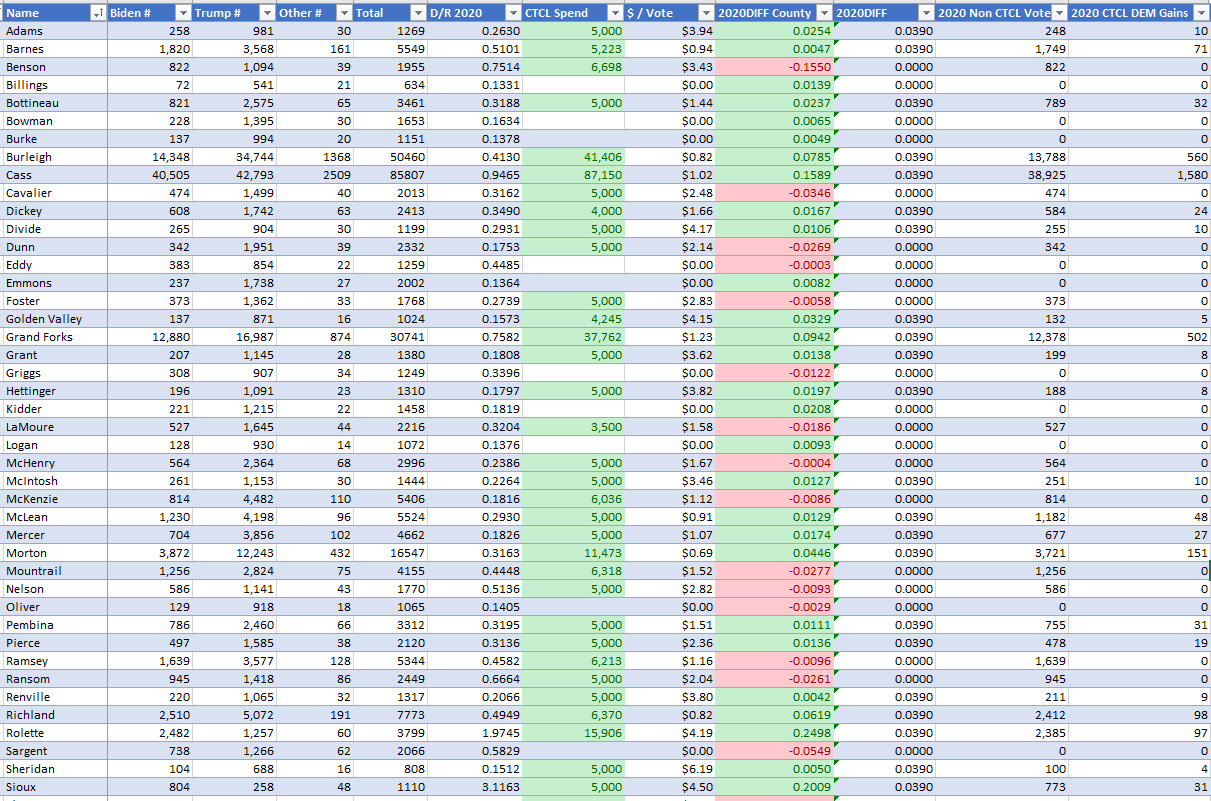Select the Golden Valley name cell
This screenshot has height=801, width=1211.
(54, 319)
